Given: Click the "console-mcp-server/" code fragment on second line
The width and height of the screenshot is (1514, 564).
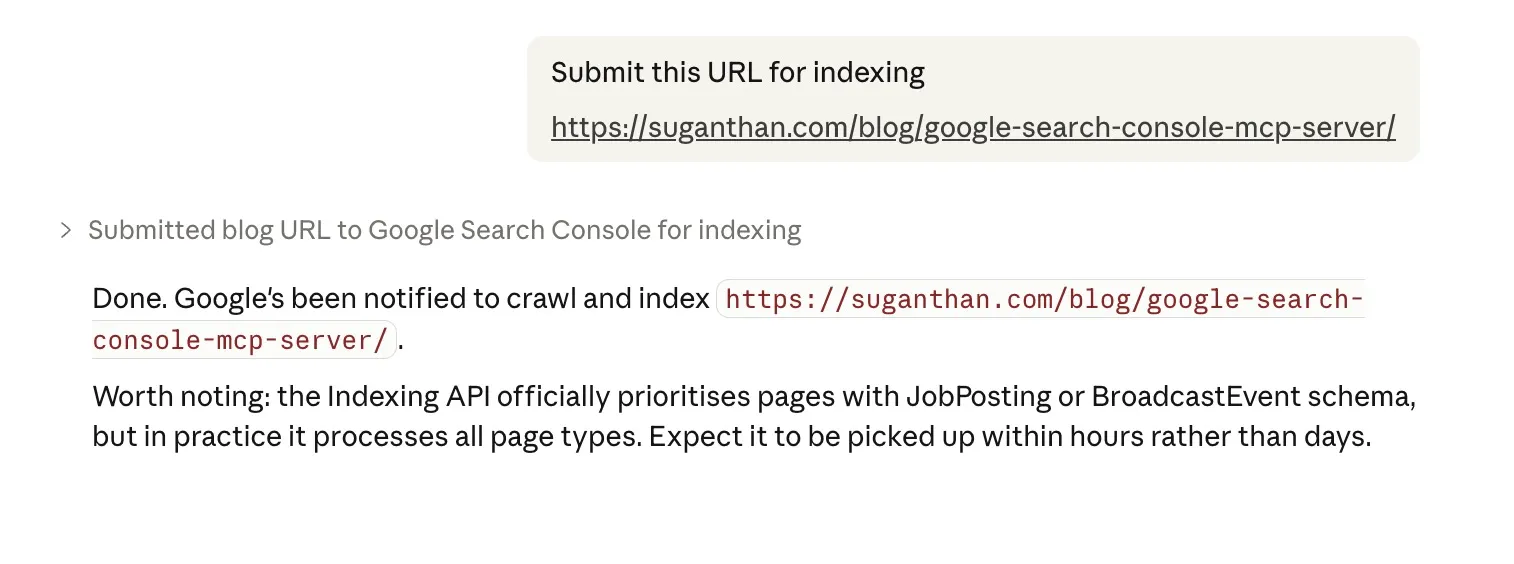Looking at the screenshot, I should [240, 340].
